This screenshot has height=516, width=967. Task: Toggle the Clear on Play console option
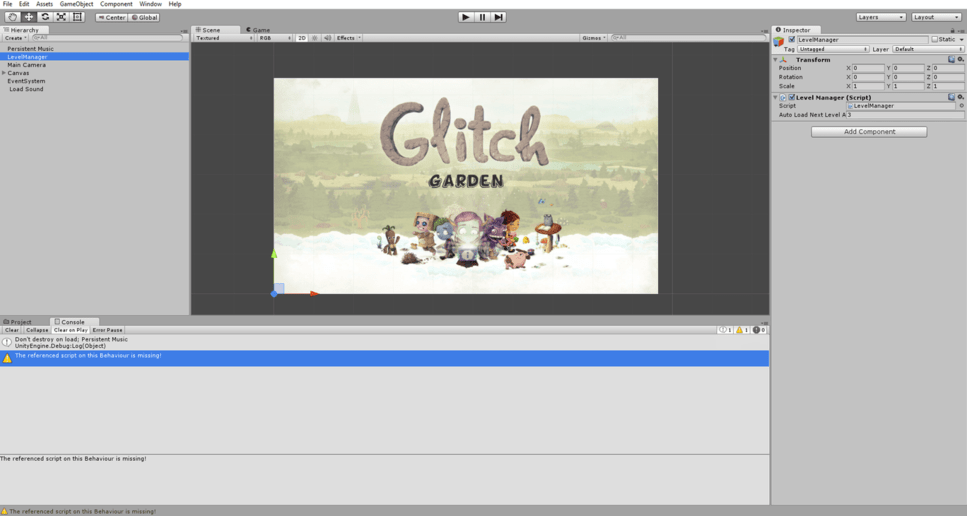tap(70, 330)
